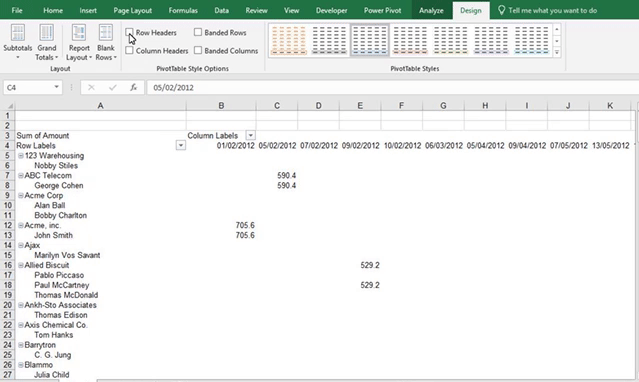This screenshot has height=382, width=639.
Task: Select the 13/05/2012 column date
Action: 610,146
